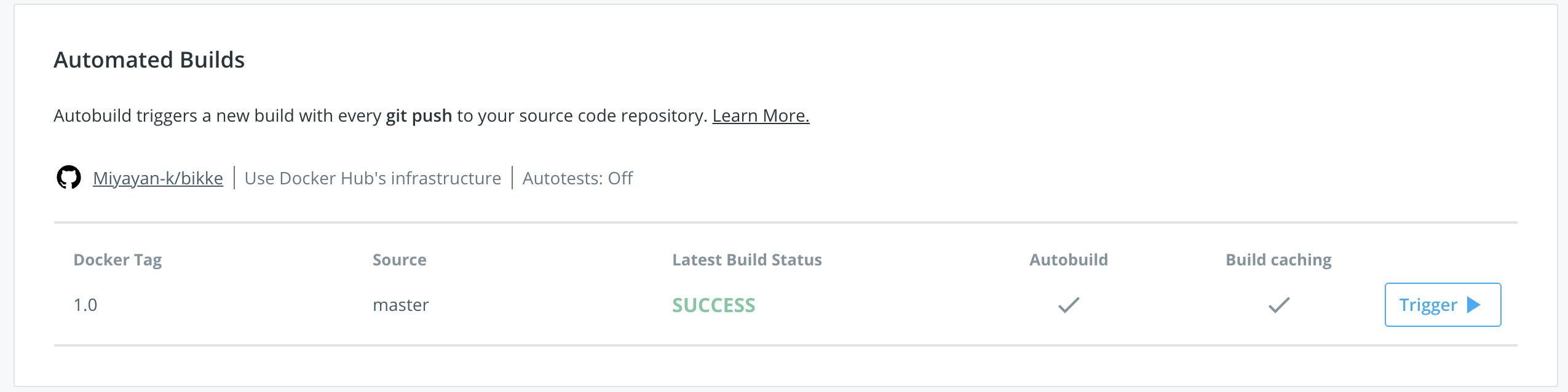The height and width of the screenshot is (392, 1568).
Task: Open the Learn More link
Action: (761, 116)
